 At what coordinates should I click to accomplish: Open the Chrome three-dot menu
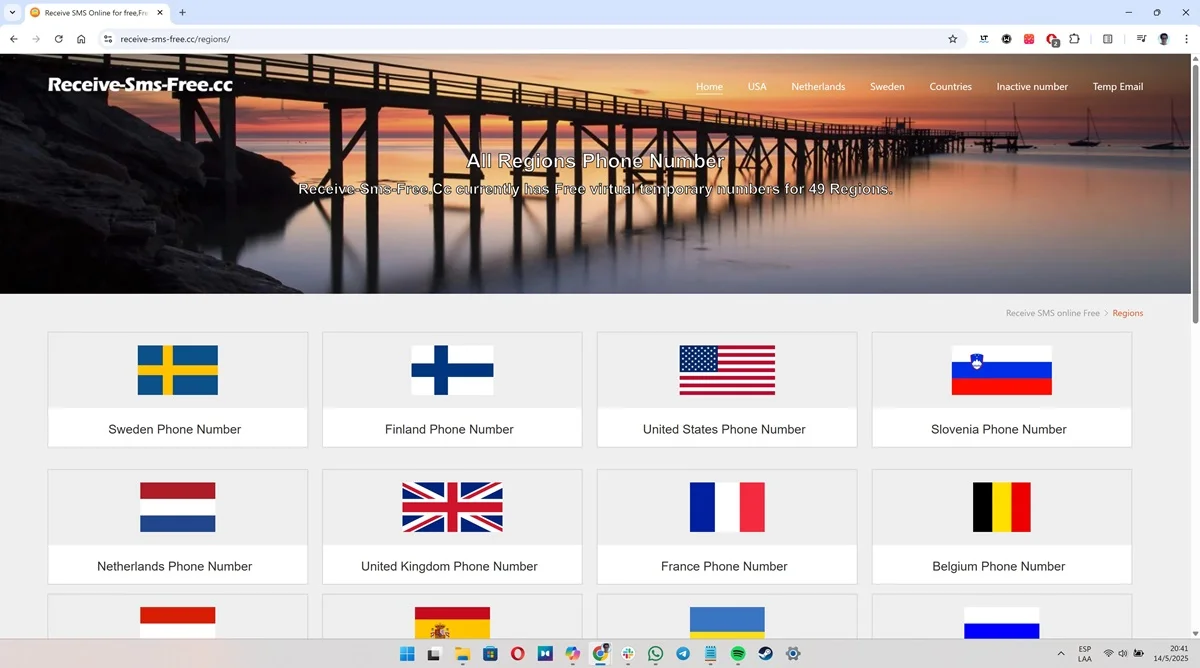(1186, 39)
